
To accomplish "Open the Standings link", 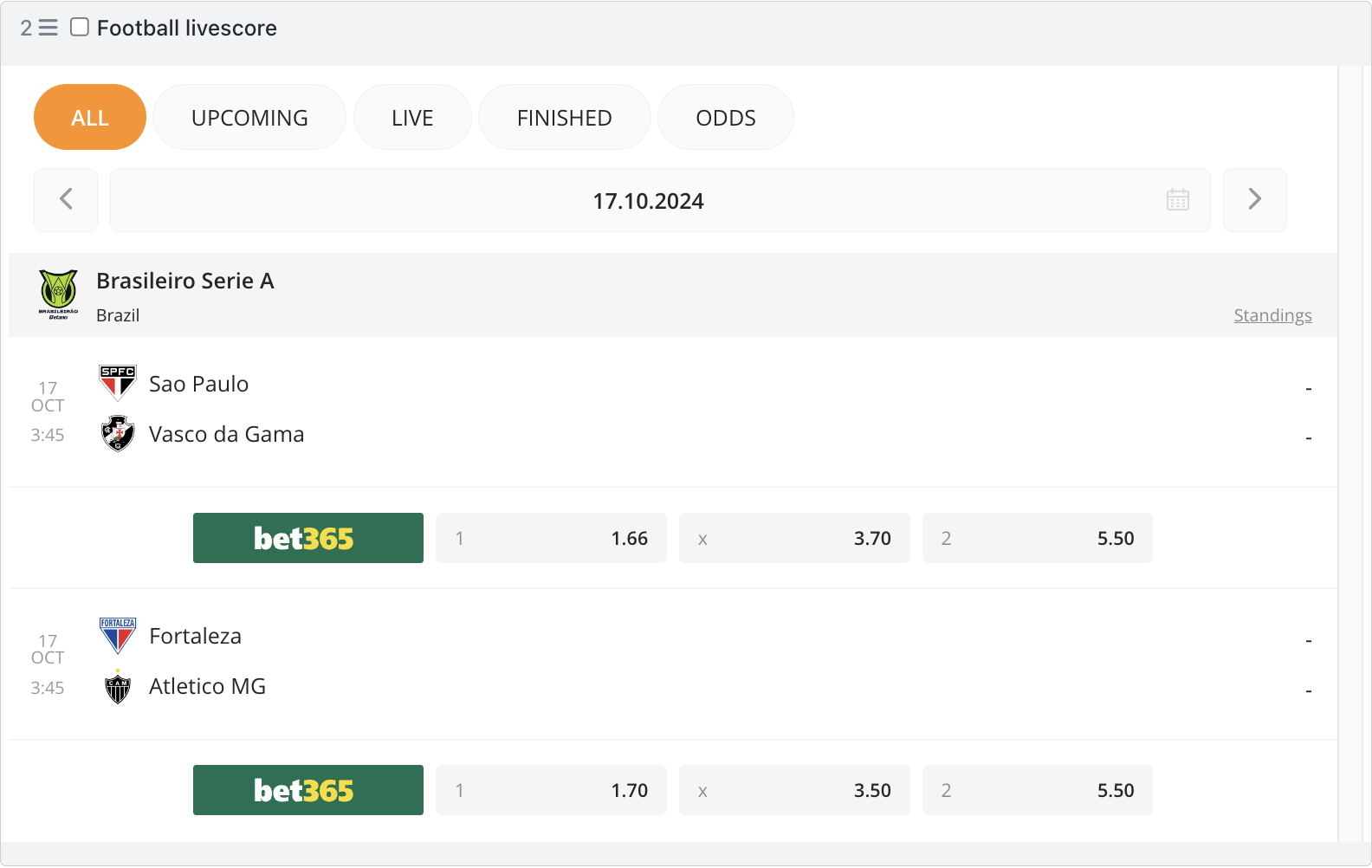I will (x=1272, y=315).
